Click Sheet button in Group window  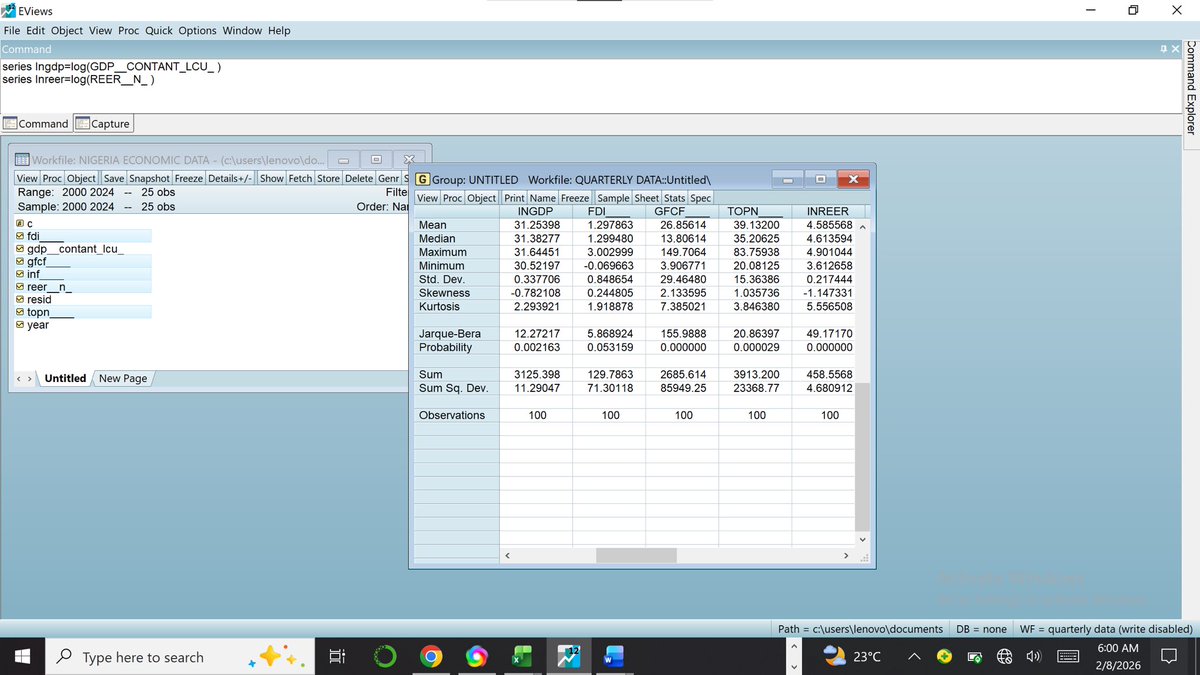click(646, 197)
